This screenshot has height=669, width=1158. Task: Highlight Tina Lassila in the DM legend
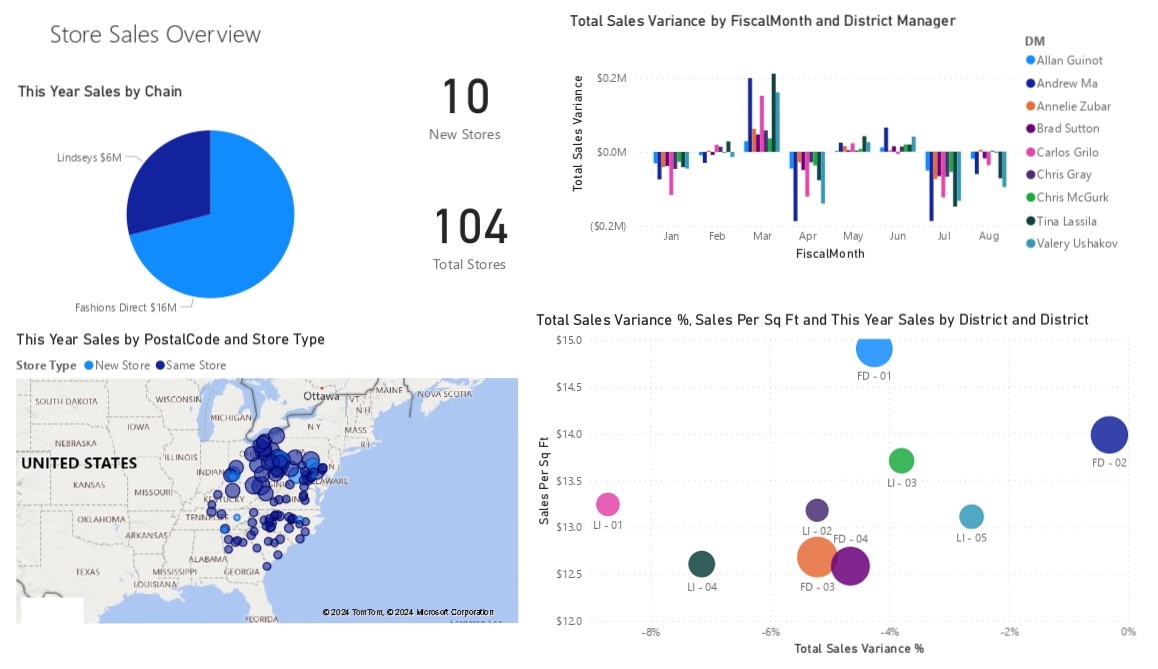click(1066, 221)
